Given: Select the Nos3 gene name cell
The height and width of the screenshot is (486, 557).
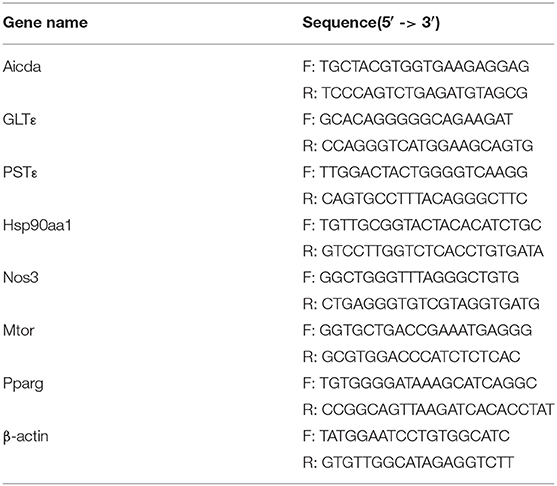Looking at the screenshot, I should pos(21,278).
